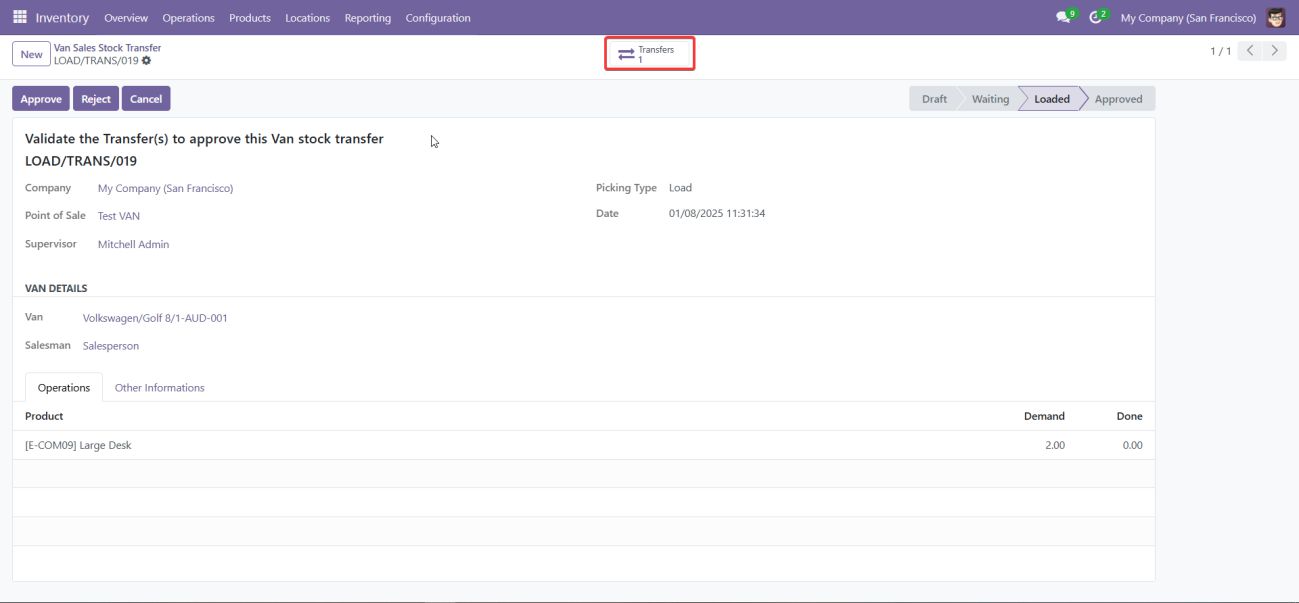Open the Reporting menu
Screen dimensions: 1299x603
[367, 18]
